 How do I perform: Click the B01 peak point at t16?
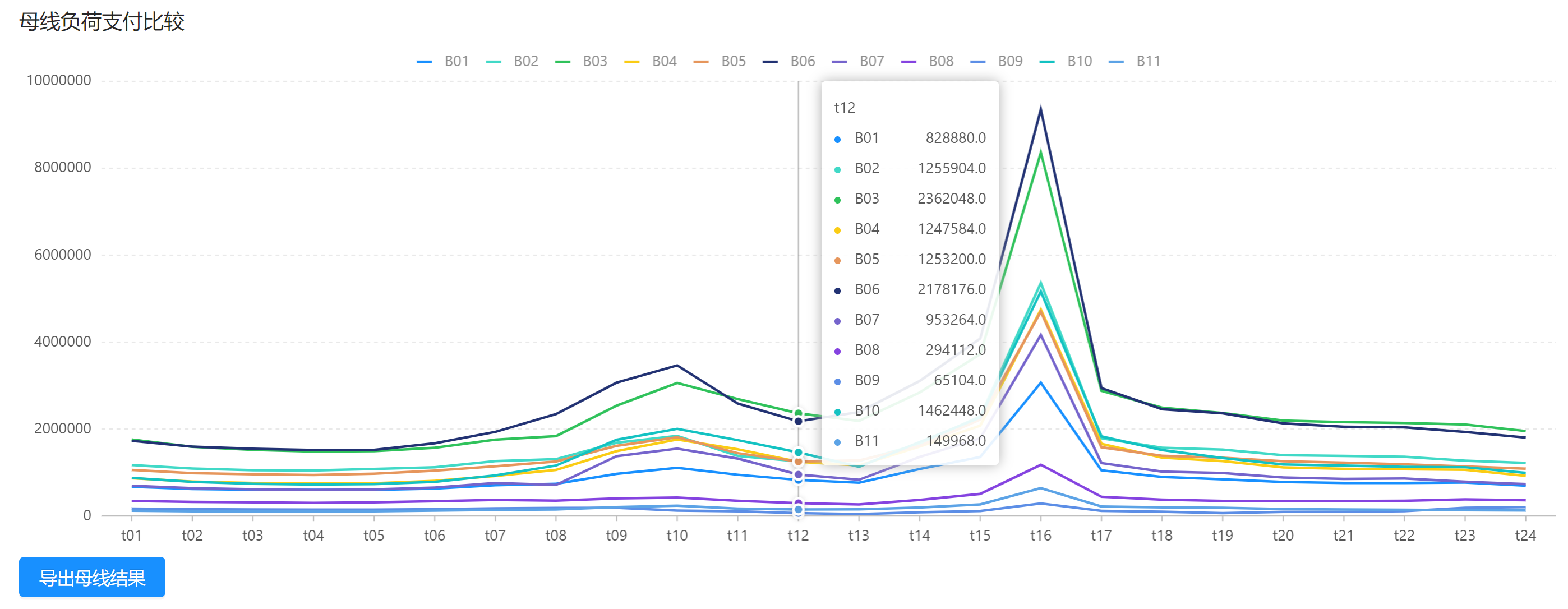[x=1040, y=382]
